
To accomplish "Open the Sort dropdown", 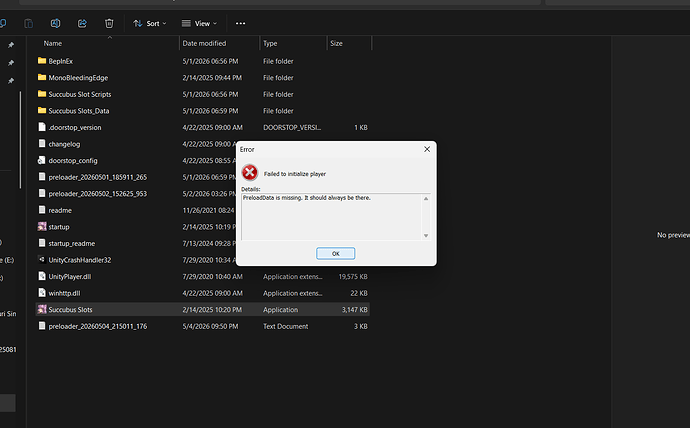I will coord(150,23).
